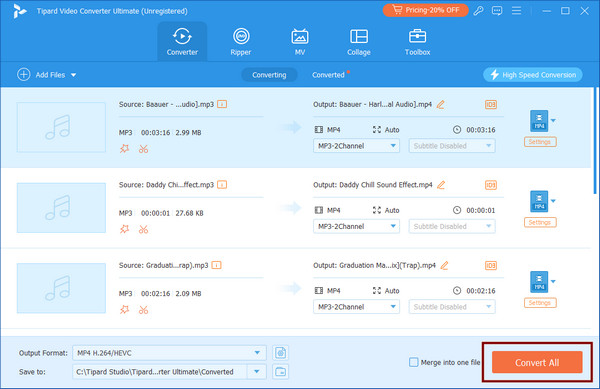Switch to the MV tab
600x389 pixels.
tap(300, 42)
